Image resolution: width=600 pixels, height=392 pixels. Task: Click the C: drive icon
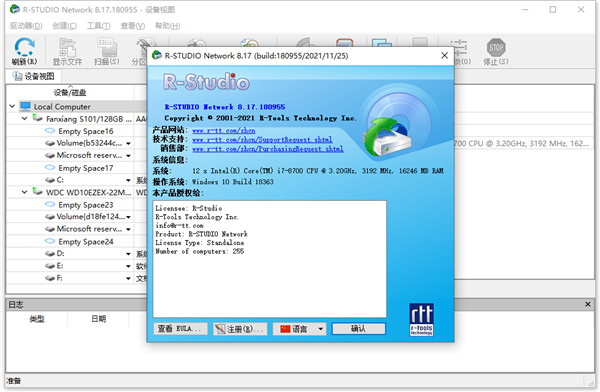pos(50,180)
